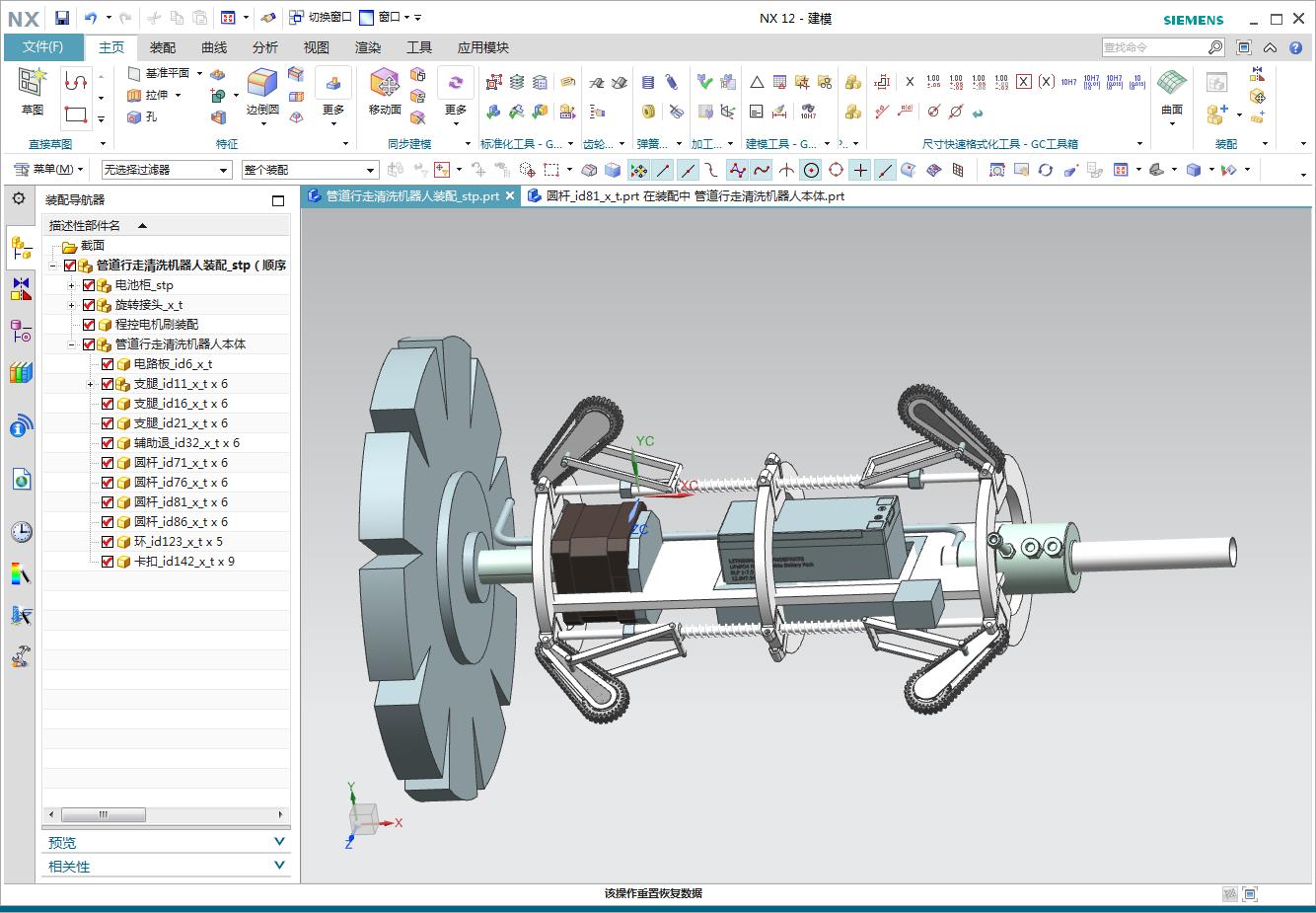
Task: Uncheck the 管道行走清洗机器人本体 checkbox
Action: (89, 344)
